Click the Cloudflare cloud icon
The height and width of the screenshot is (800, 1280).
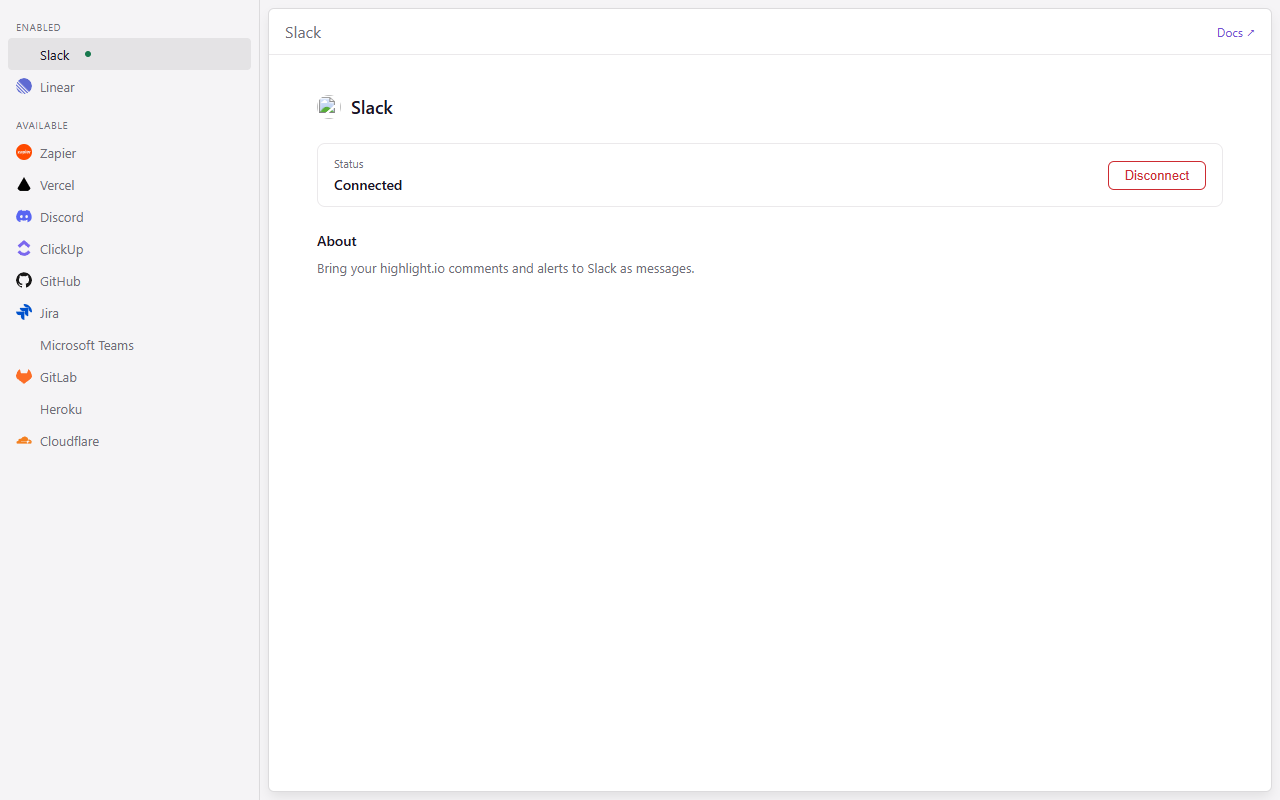[24, 441]
